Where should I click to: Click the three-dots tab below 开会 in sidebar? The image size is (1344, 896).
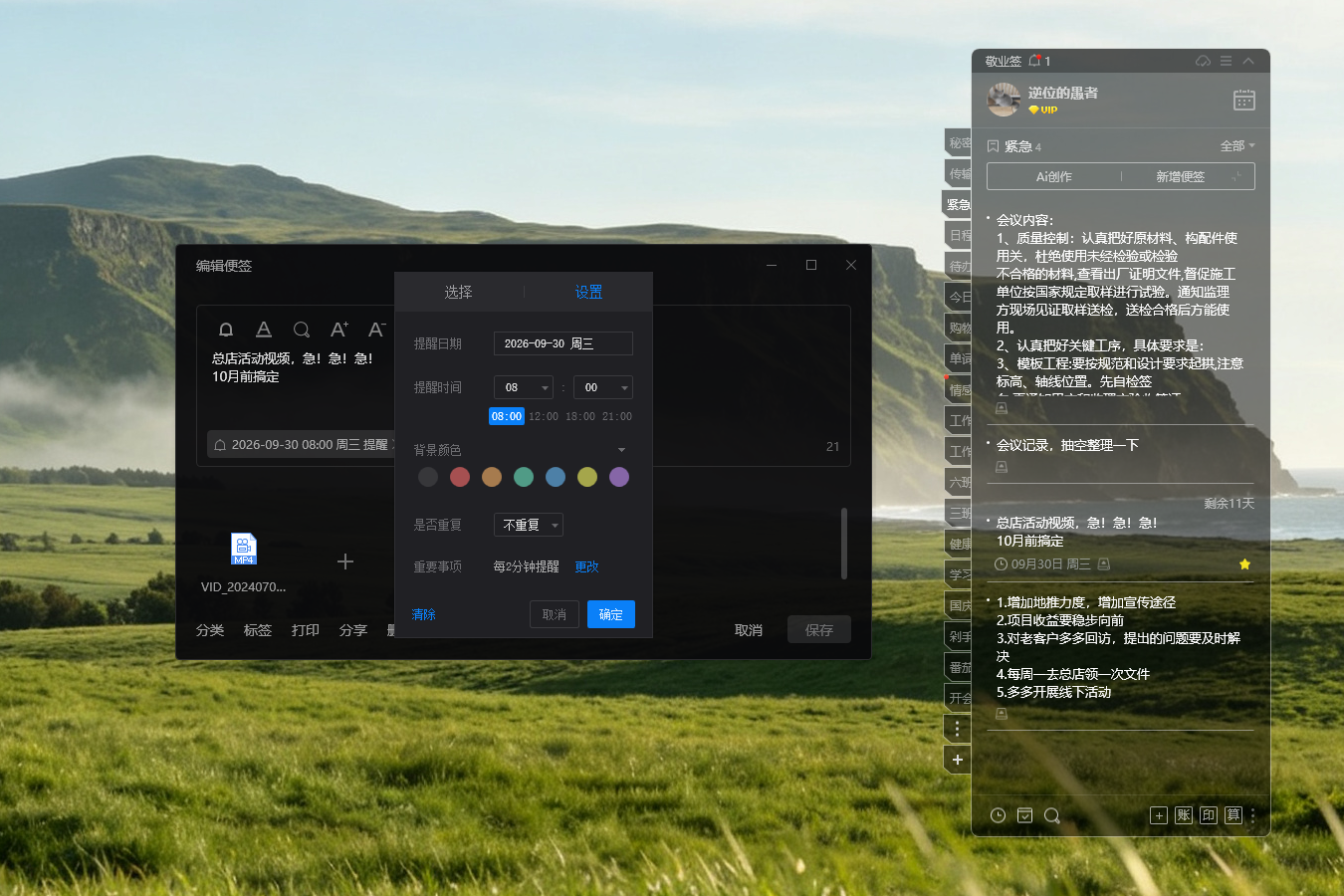(x=958, y=729)
